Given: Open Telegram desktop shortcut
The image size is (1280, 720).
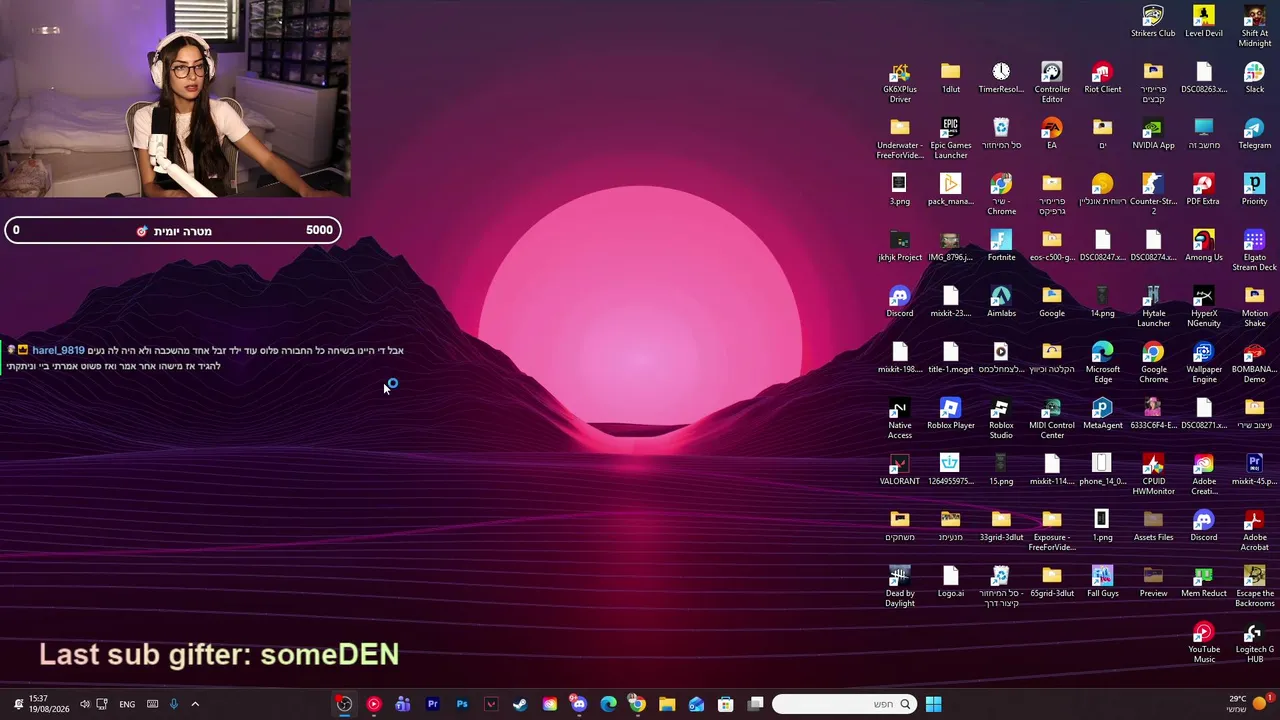Looking at the screenshot, I should point(1254,133).
